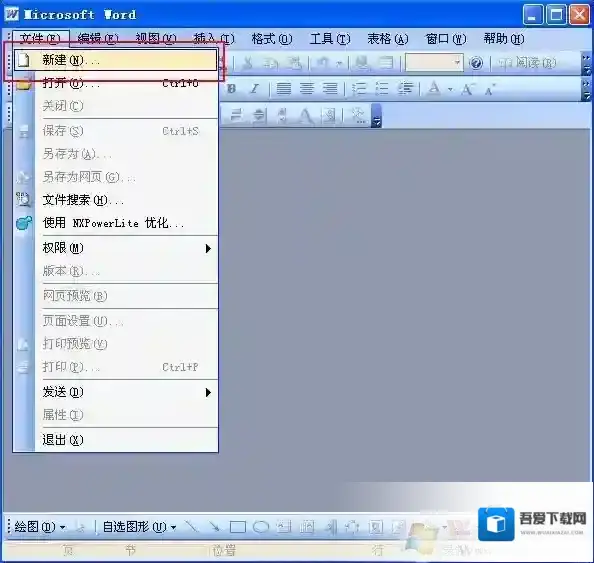This screenshot has width=594, height=563.
Task: Open the 视图(V) menu
Action: click(x=156, y=38)
